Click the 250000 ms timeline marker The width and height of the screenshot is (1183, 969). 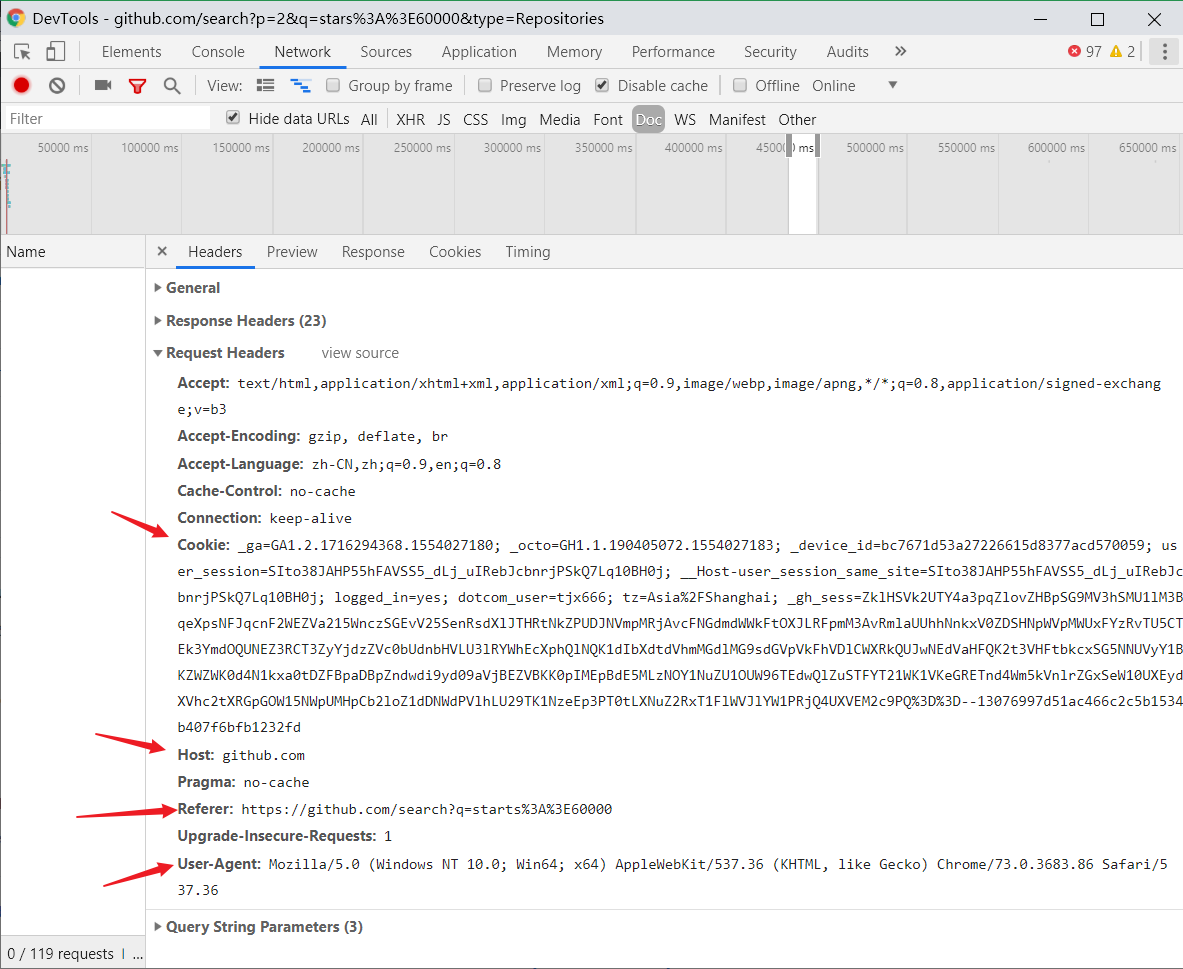[x=422, y=147]
